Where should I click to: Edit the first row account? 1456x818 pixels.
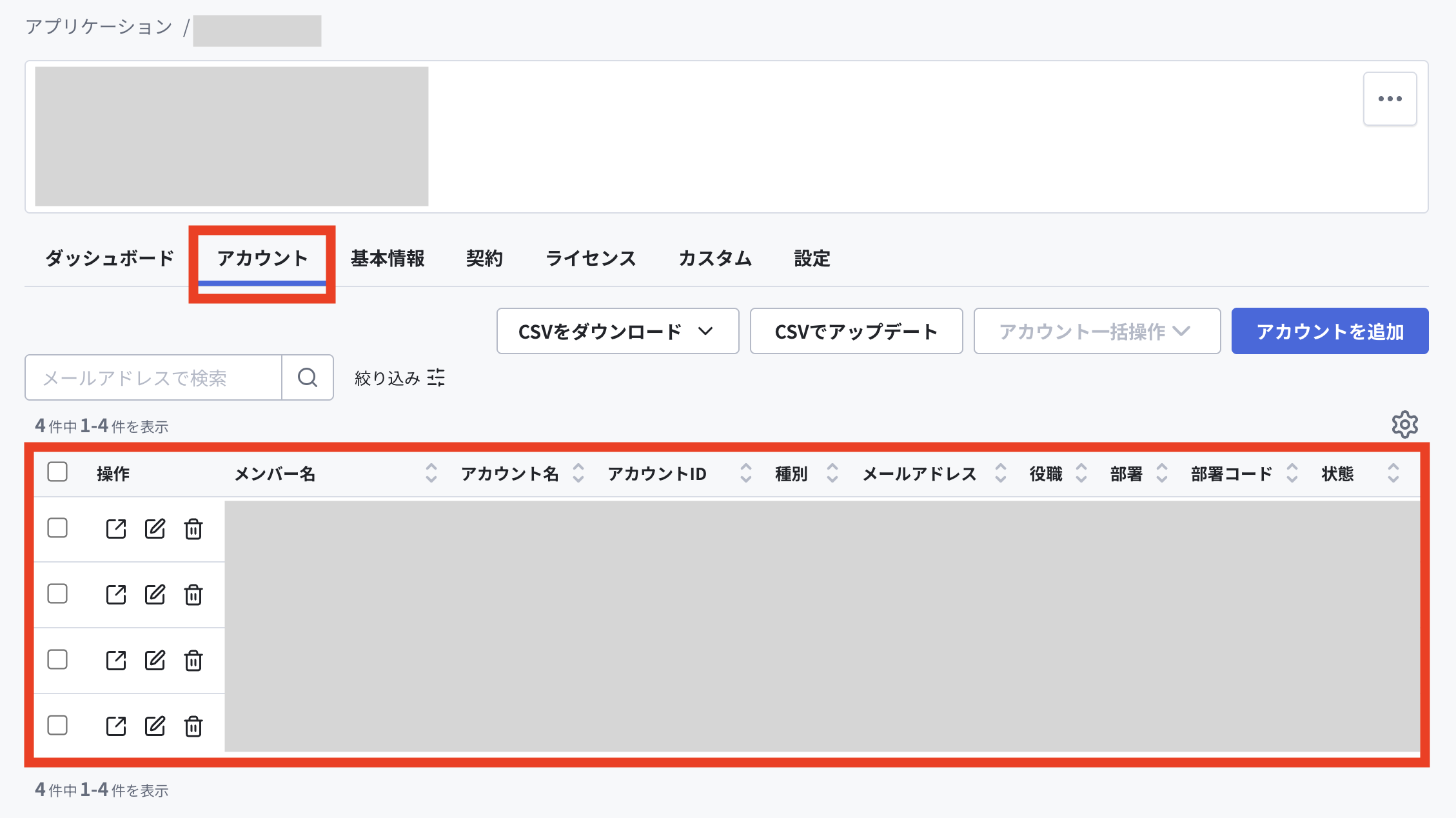click(155, 529)
